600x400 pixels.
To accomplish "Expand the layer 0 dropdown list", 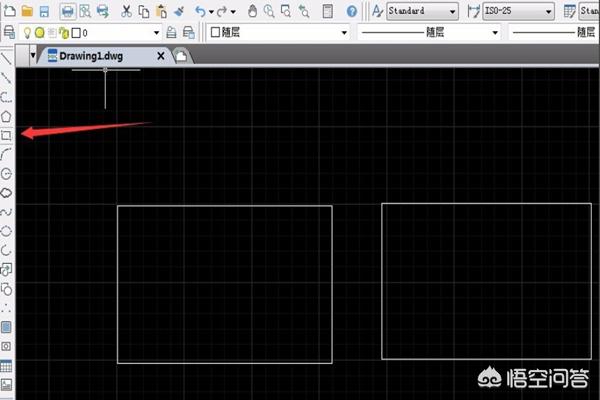I will (x=159, y=33).
